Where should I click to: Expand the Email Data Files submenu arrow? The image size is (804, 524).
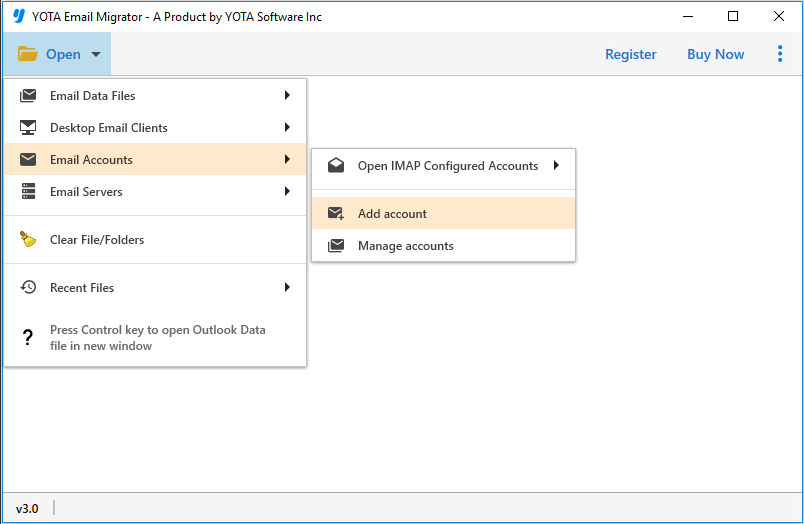pos(287,96)
